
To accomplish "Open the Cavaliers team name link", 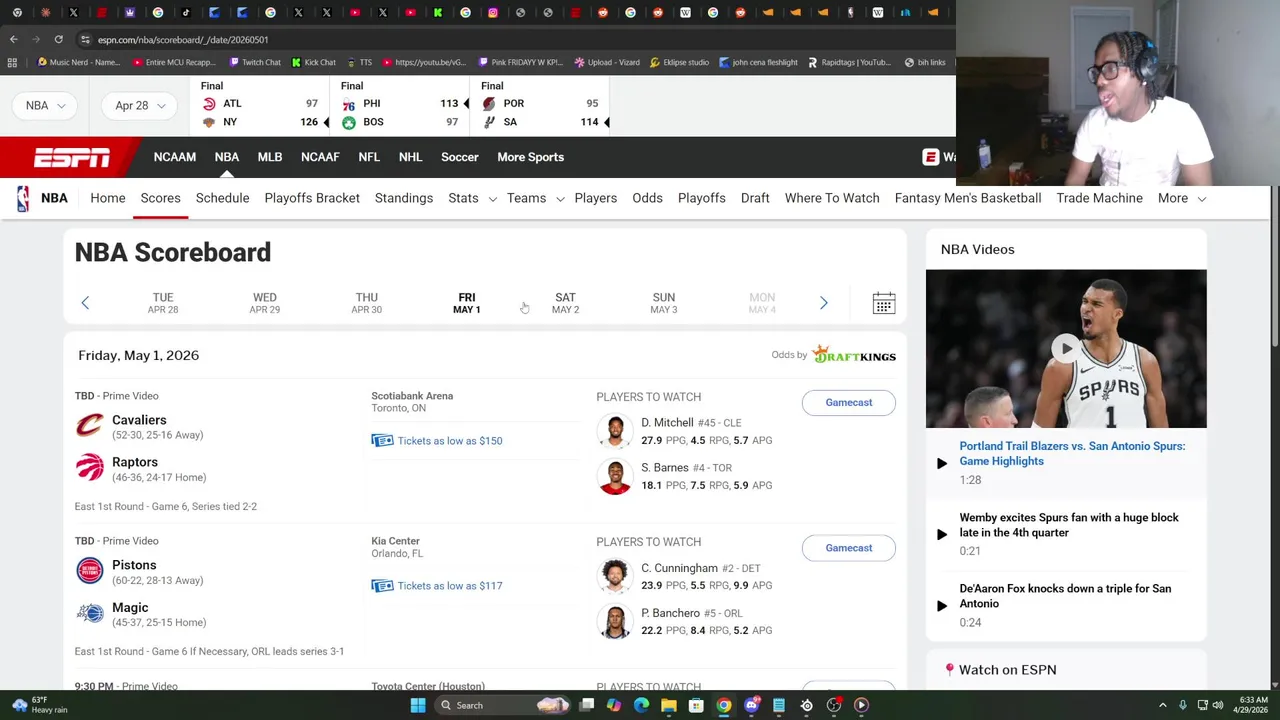I will click(139, 420).
